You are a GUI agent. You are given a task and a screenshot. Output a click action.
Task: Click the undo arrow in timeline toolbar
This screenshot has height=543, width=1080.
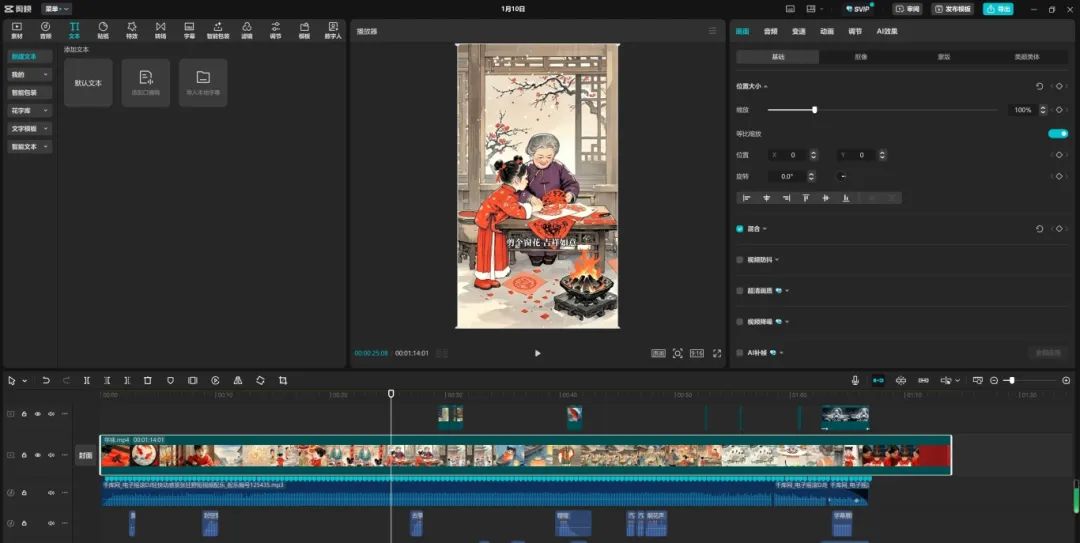(x=46, y=380)
